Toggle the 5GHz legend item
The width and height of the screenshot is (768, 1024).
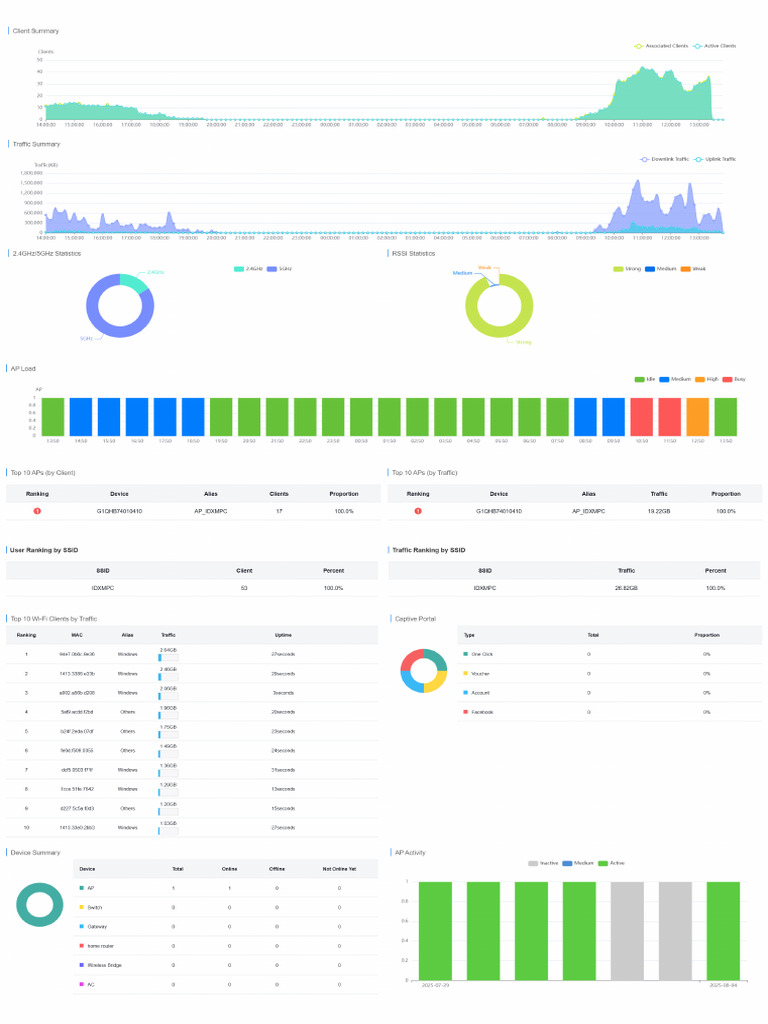[x=280, y=268]
